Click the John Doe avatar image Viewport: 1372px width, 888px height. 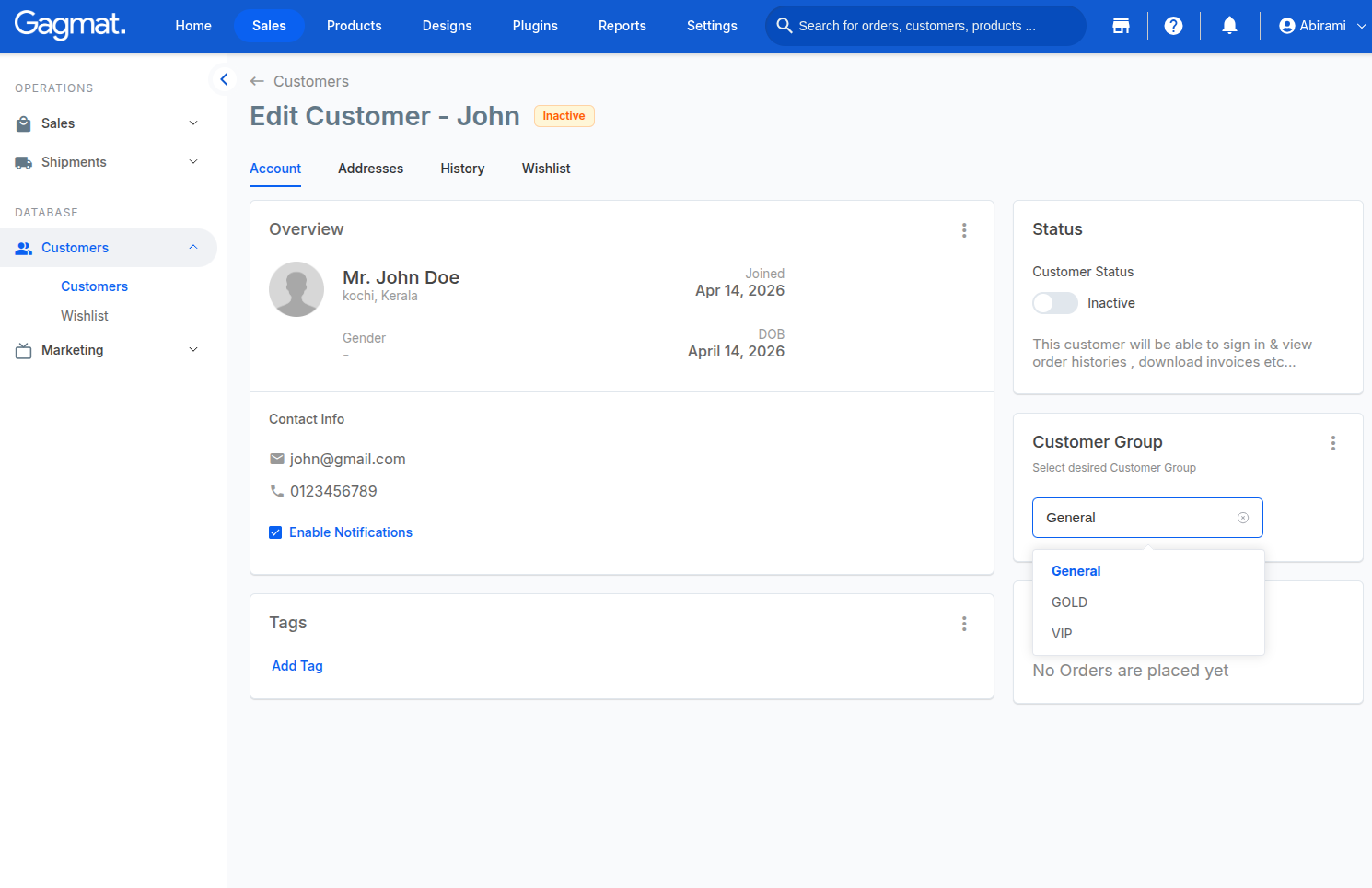(296, 289)
